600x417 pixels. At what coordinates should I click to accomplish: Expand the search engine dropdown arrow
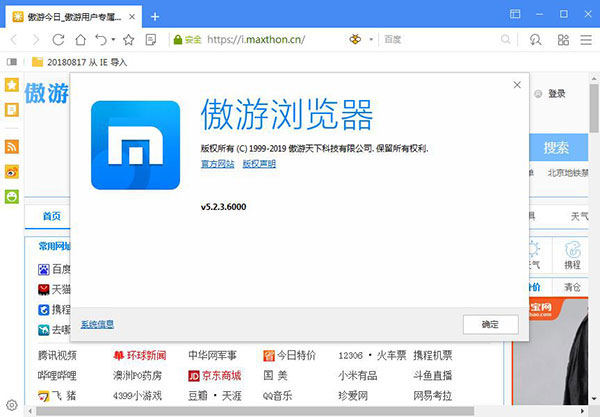pos(373,40)
